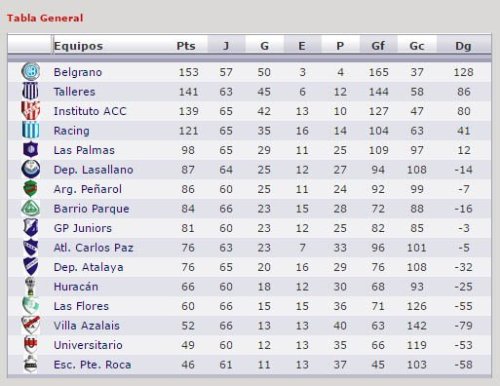Open the Atl. Carlos Paz team link

click(93, 248)
